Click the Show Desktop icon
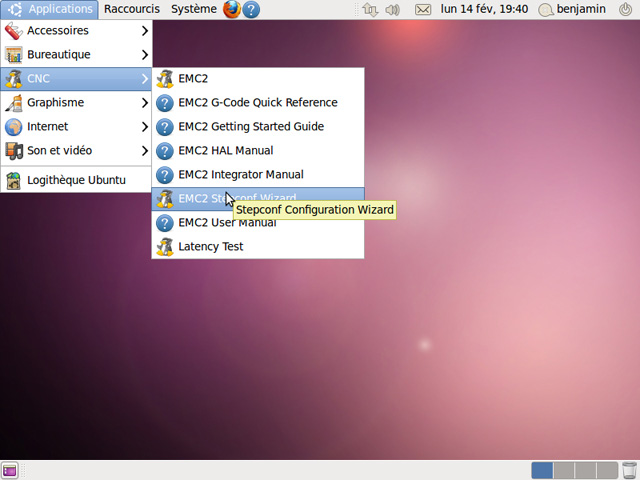 10,470
